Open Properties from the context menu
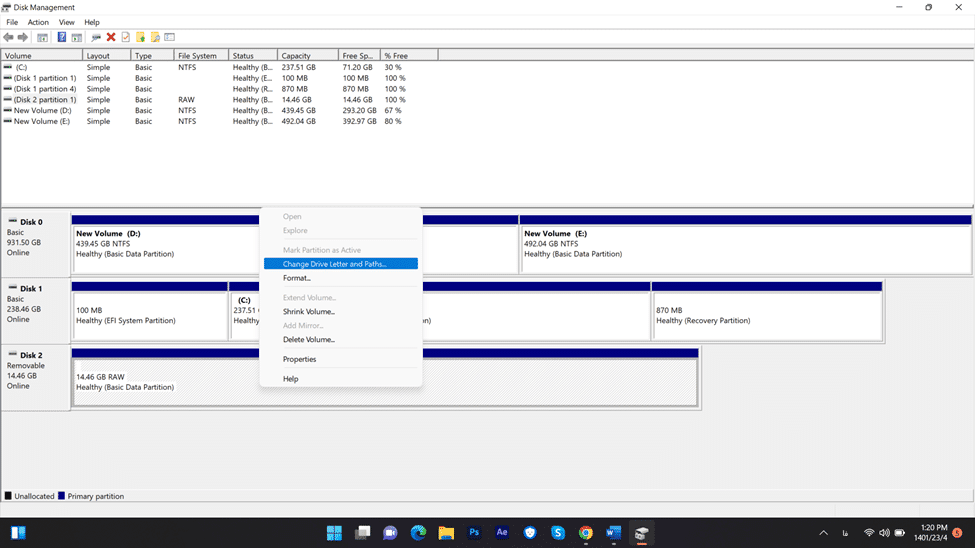975x548 pixels. (x=341, y=359)
